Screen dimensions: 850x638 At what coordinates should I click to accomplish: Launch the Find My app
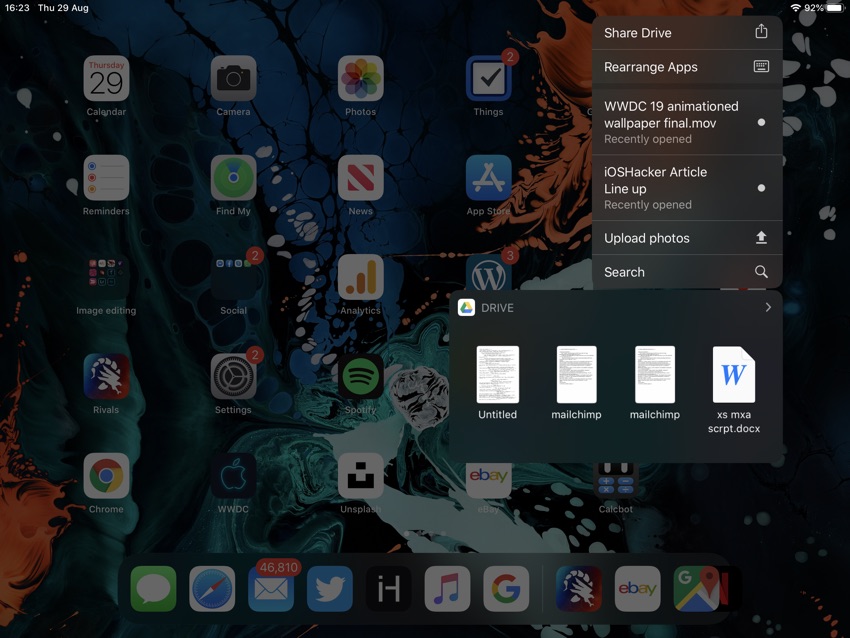[233, 178]
